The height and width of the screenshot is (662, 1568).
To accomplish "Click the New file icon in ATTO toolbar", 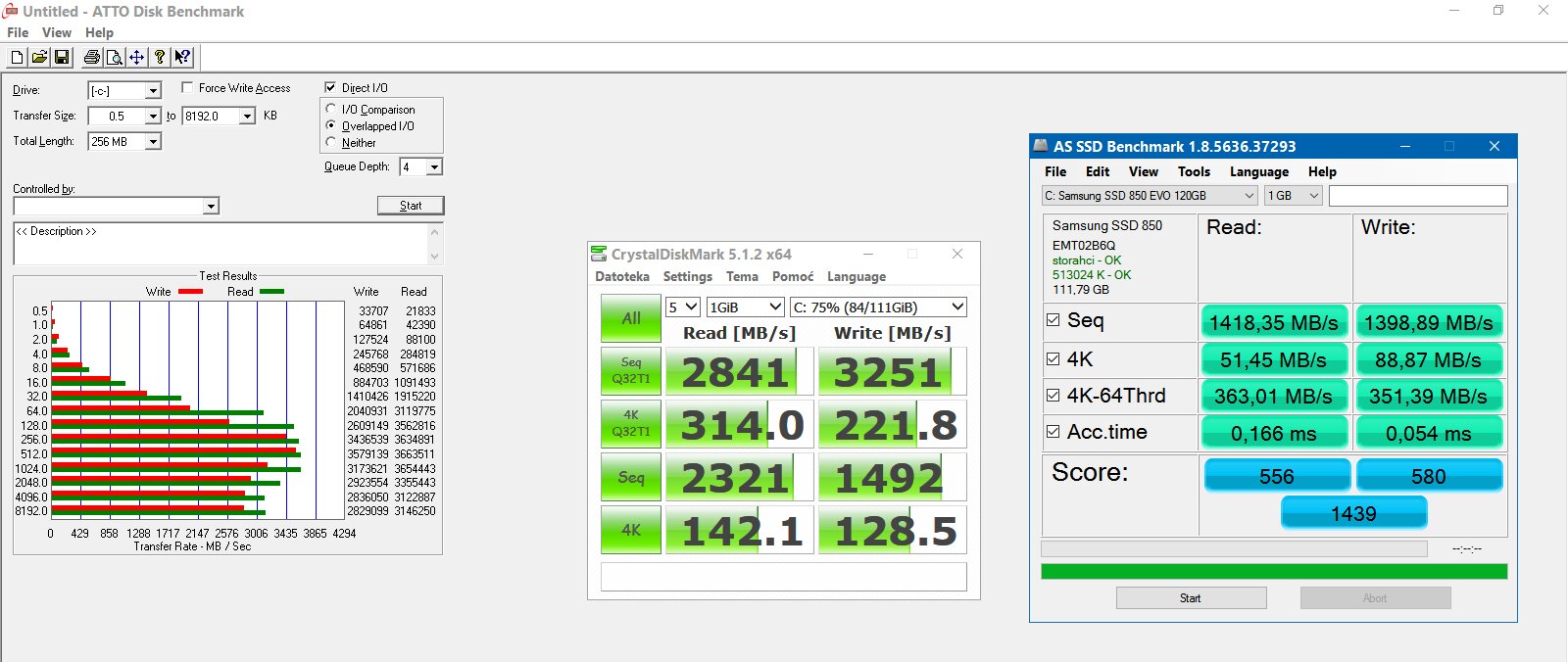I will click(17, 58).
